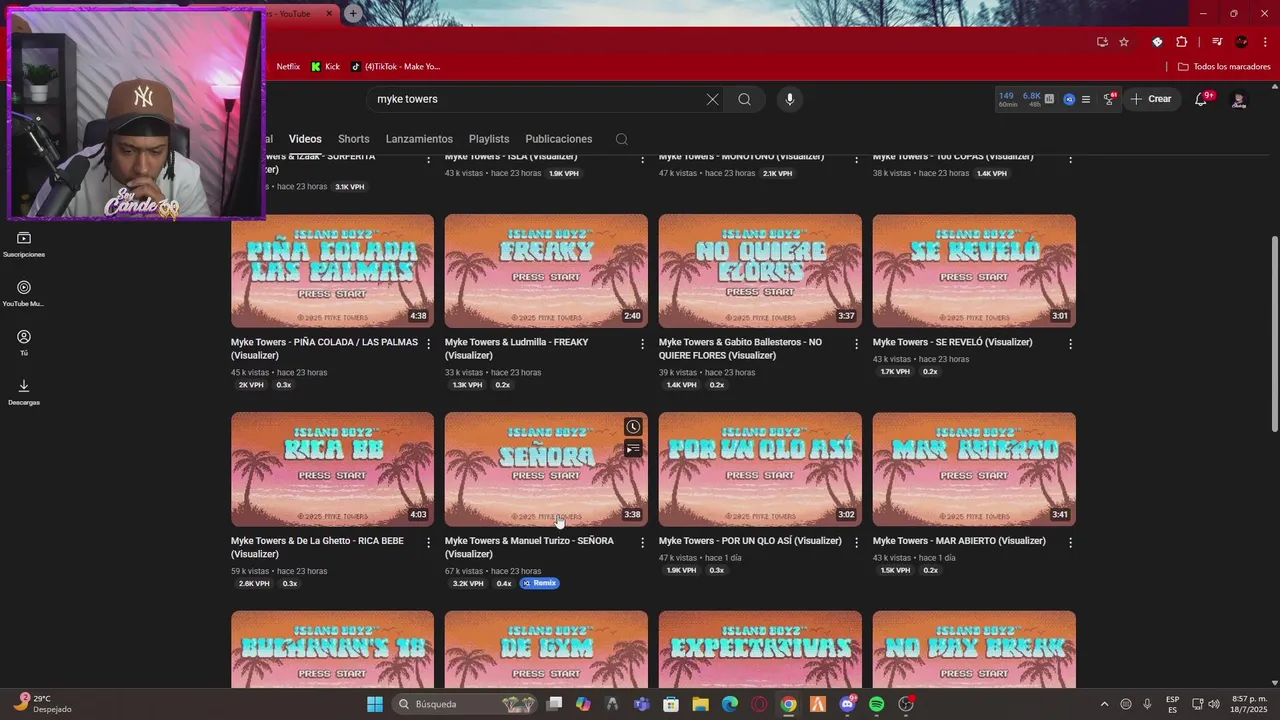Image resolution: width=1280 pixels, height=720 pixels.
Task: Switch to the Shorts tab
Action: [353, 139]
